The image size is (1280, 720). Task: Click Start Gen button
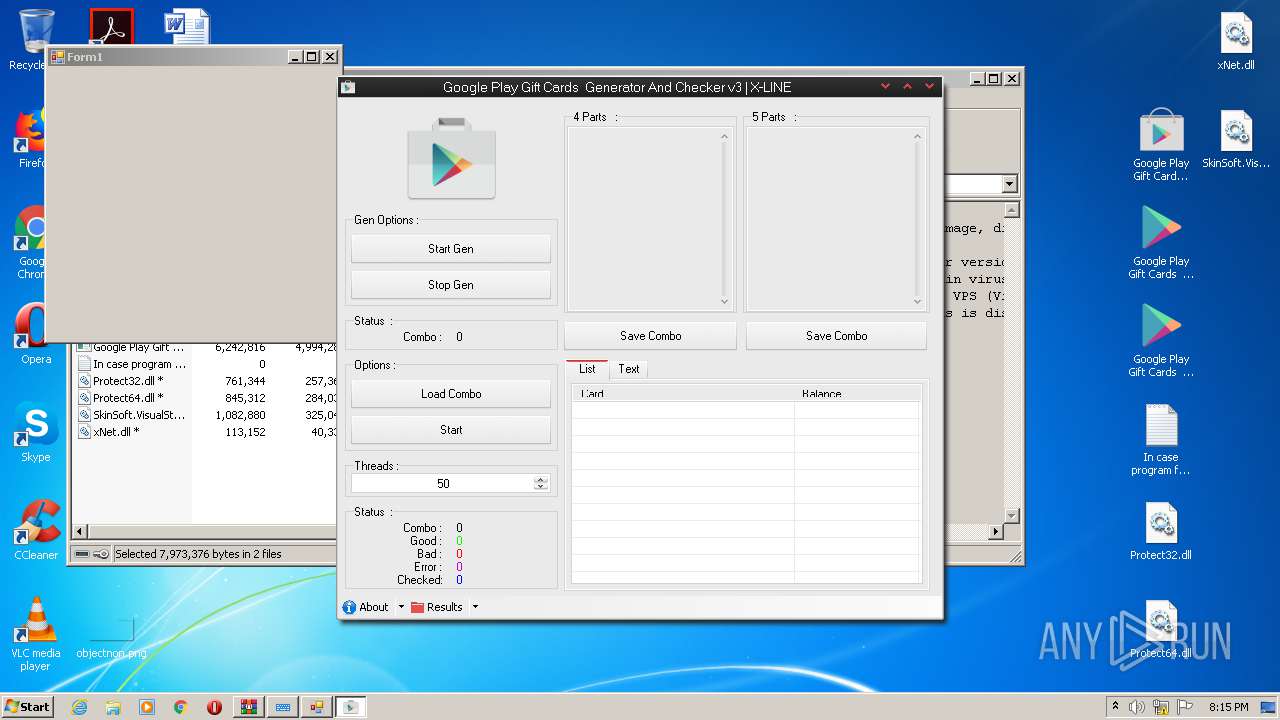[451, 249]
